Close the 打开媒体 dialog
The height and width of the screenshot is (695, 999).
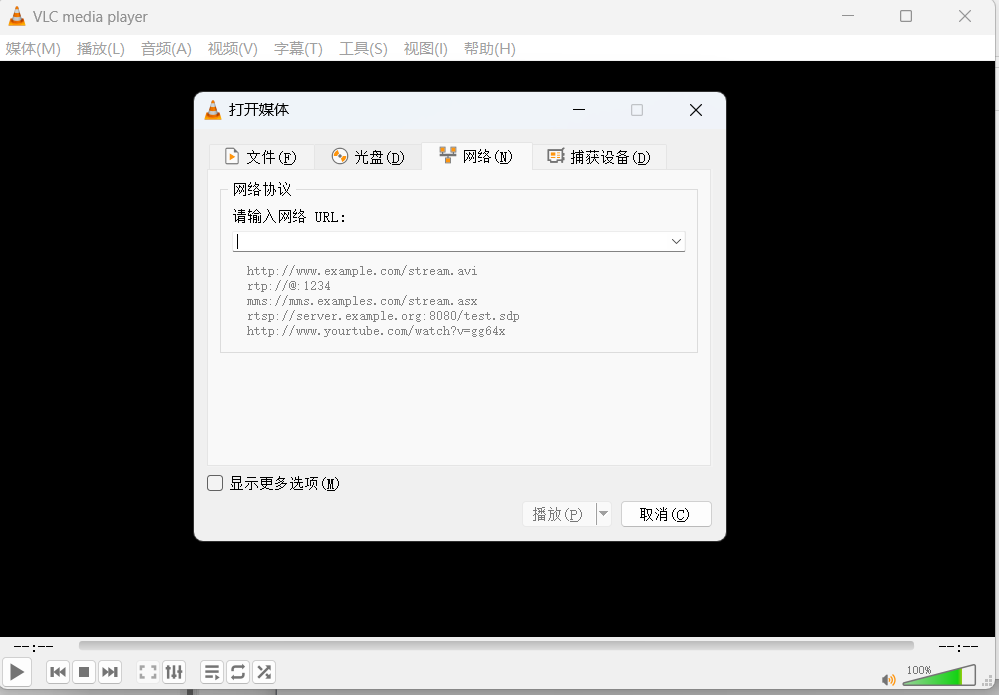point(696,110)
